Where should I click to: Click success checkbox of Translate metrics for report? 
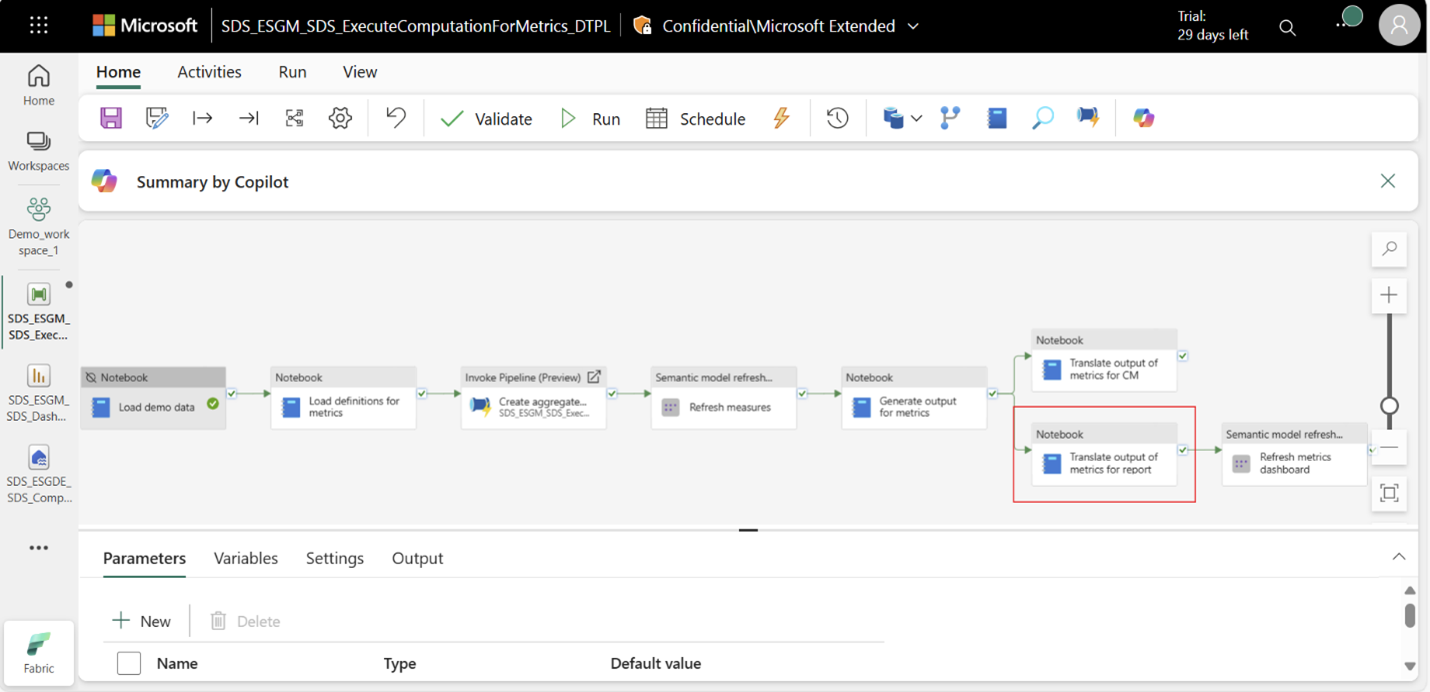tap(1183, 450)
